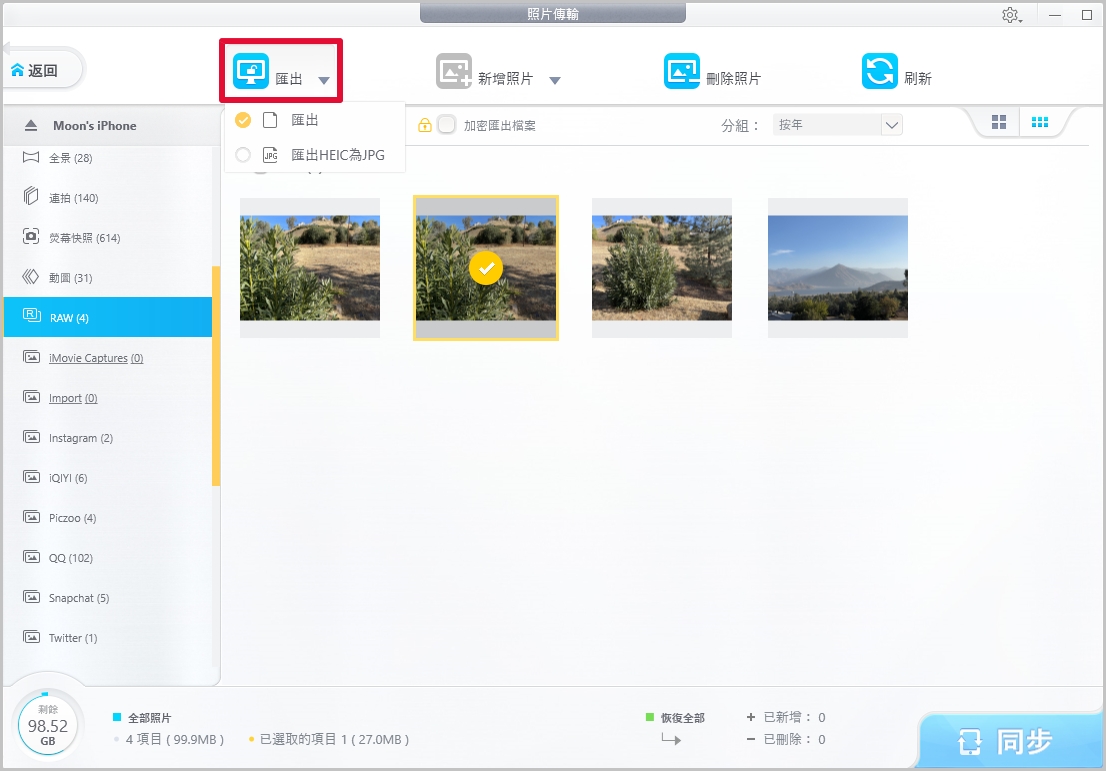Switch to small grid view

point(1040,122)
